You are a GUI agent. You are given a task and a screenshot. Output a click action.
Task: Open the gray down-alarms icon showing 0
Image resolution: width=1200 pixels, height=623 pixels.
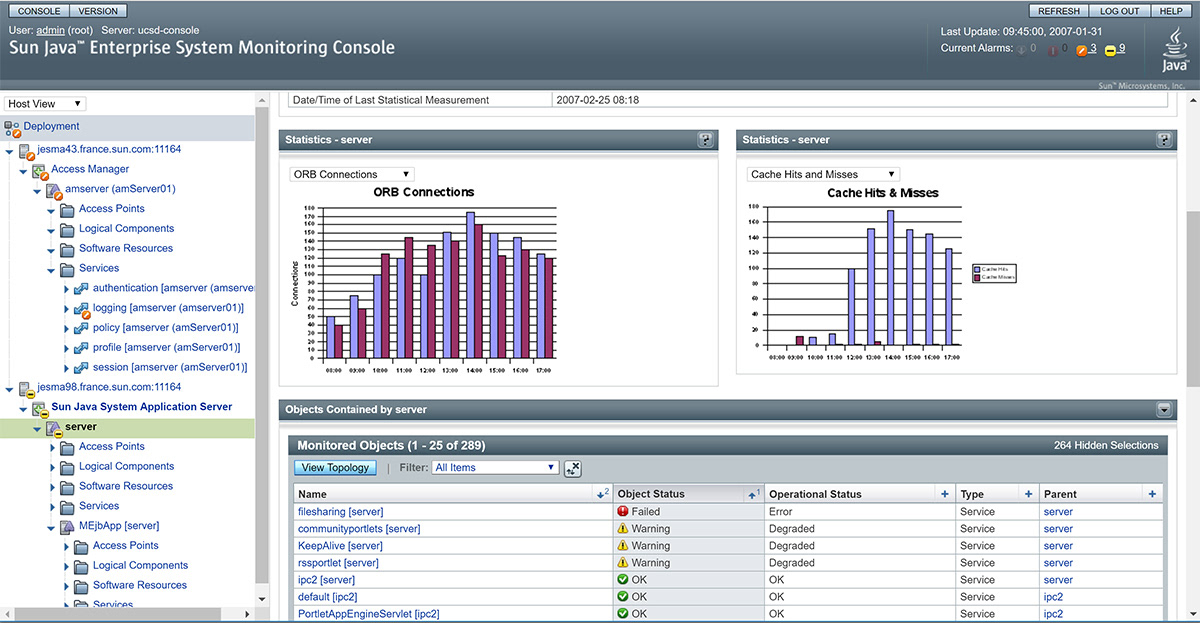pos(1022,49)
